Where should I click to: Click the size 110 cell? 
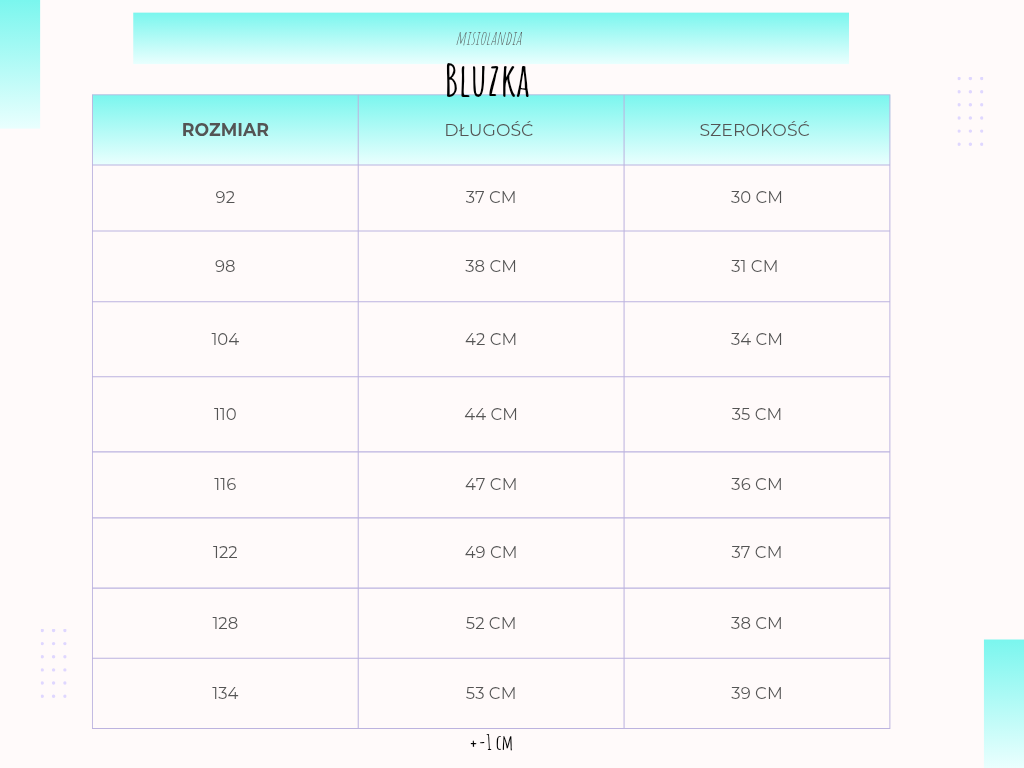pos(225,414)
